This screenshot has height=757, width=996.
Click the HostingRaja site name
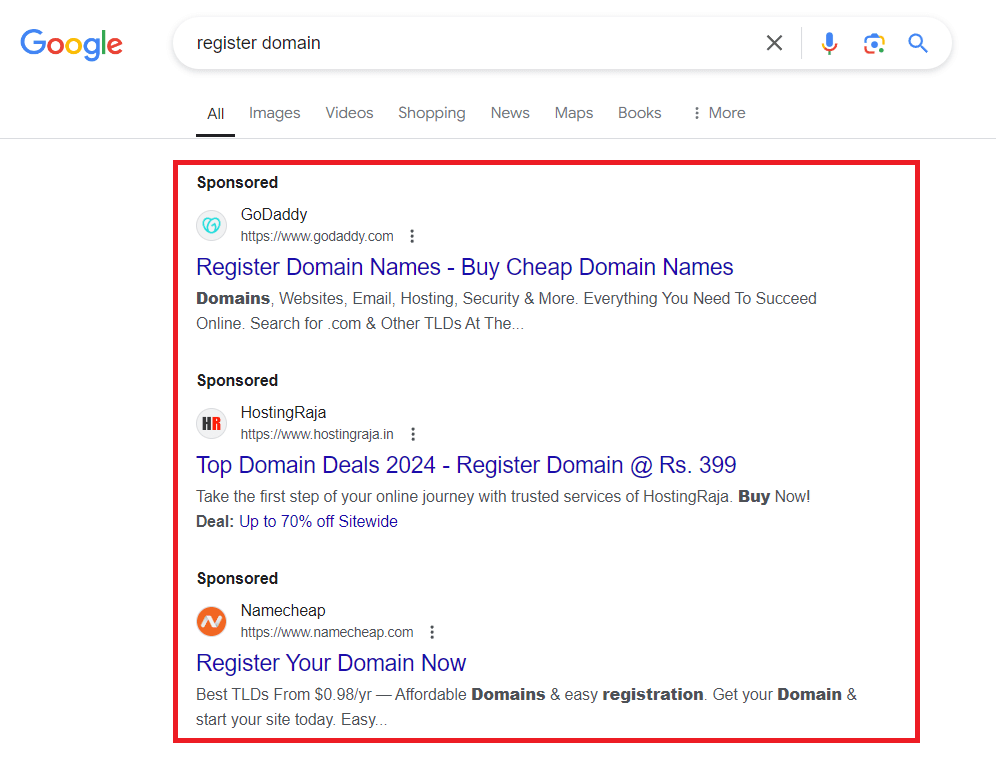point(283,413)
